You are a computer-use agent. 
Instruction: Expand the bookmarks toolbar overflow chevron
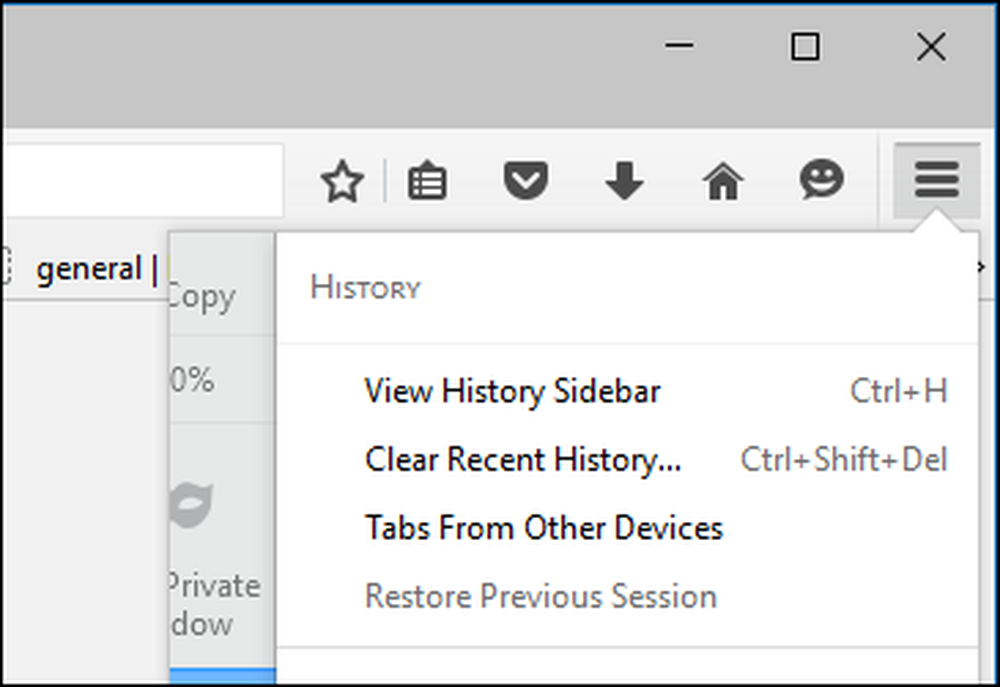pyautogui.click(x=982, y=267)
